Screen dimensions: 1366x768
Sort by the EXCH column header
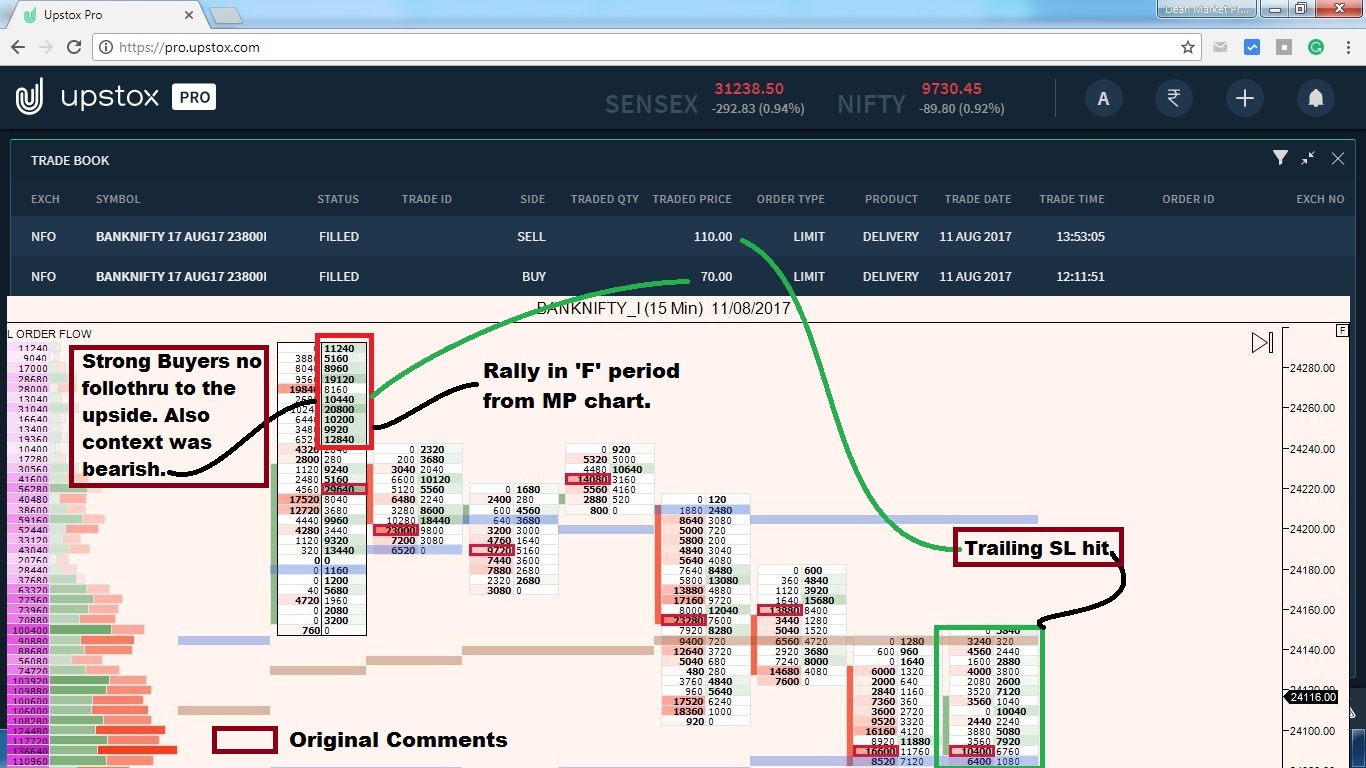(x=45, y=199)
